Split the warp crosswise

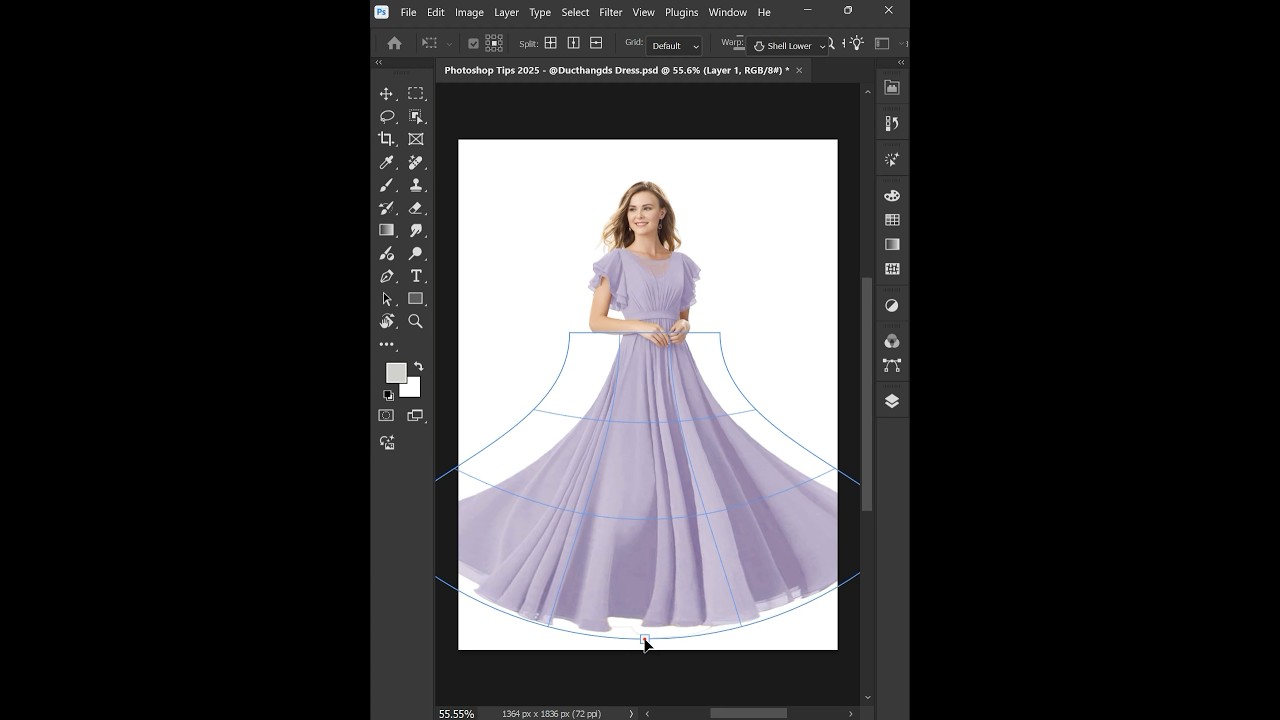tap(550, 43)
